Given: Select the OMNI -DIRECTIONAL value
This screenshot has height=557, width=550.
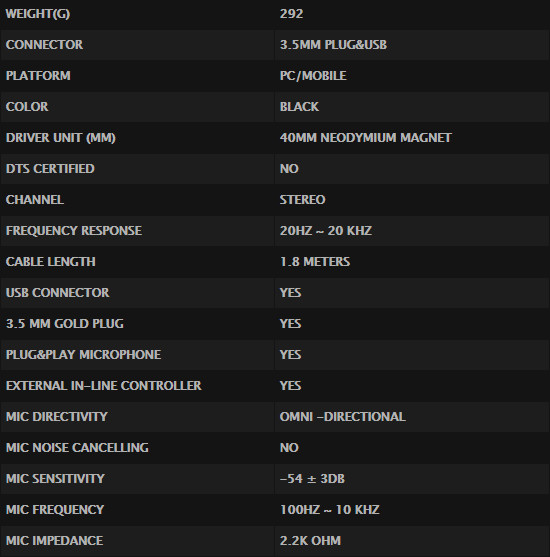Looking at the screenshot, I should tap(343, 417).
